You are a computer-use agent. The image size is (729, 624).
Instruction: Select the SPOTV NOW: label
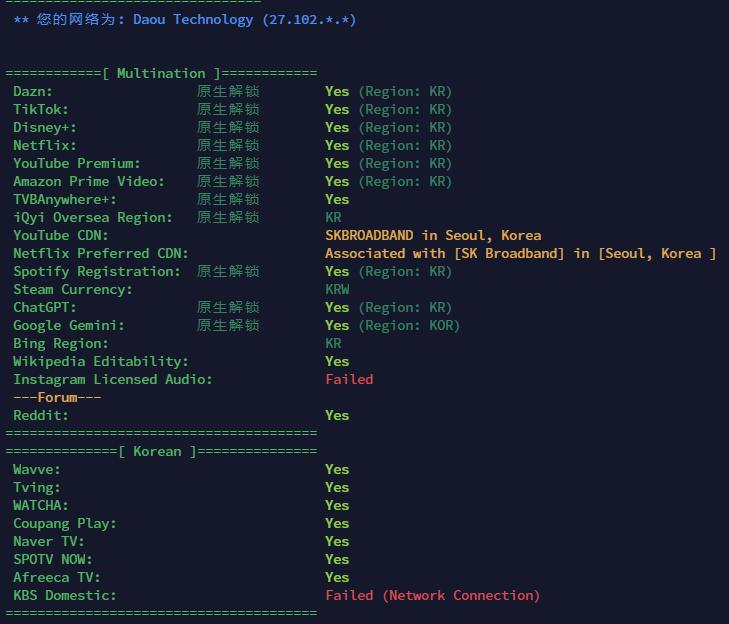(x=53, y=559)
